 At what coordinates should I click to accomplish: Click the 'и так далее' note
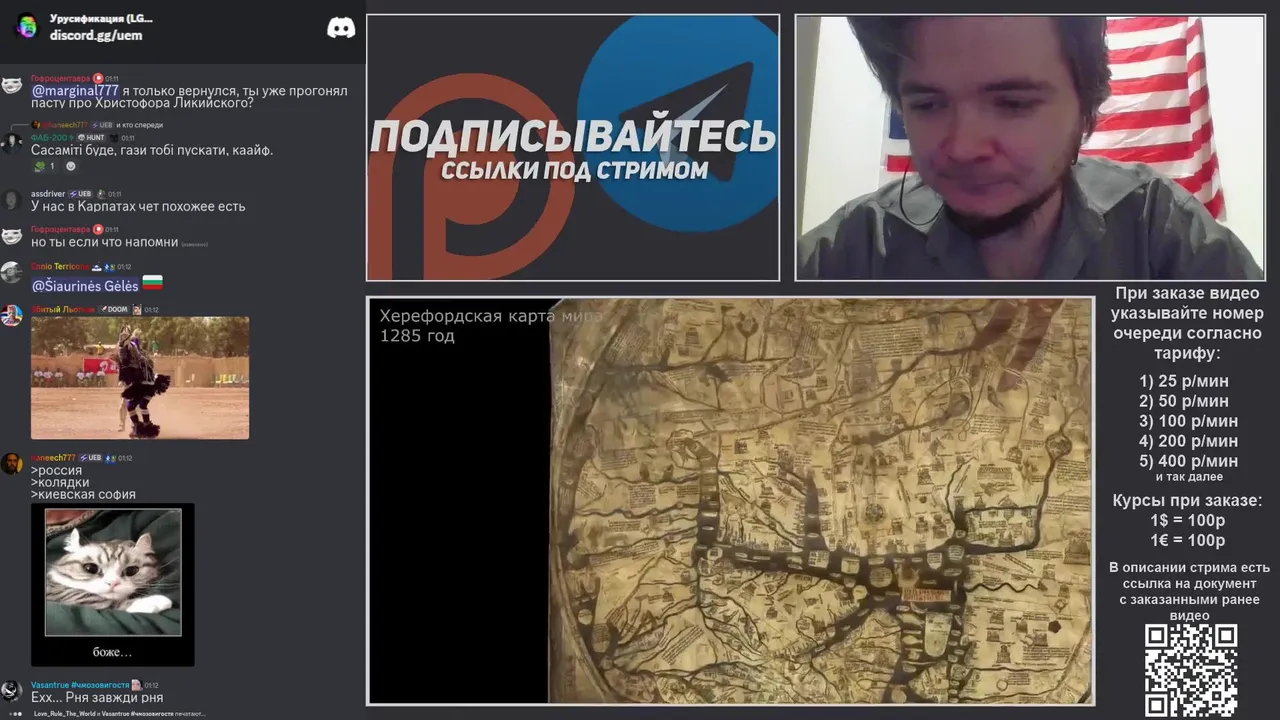(x=1189, y=477)
